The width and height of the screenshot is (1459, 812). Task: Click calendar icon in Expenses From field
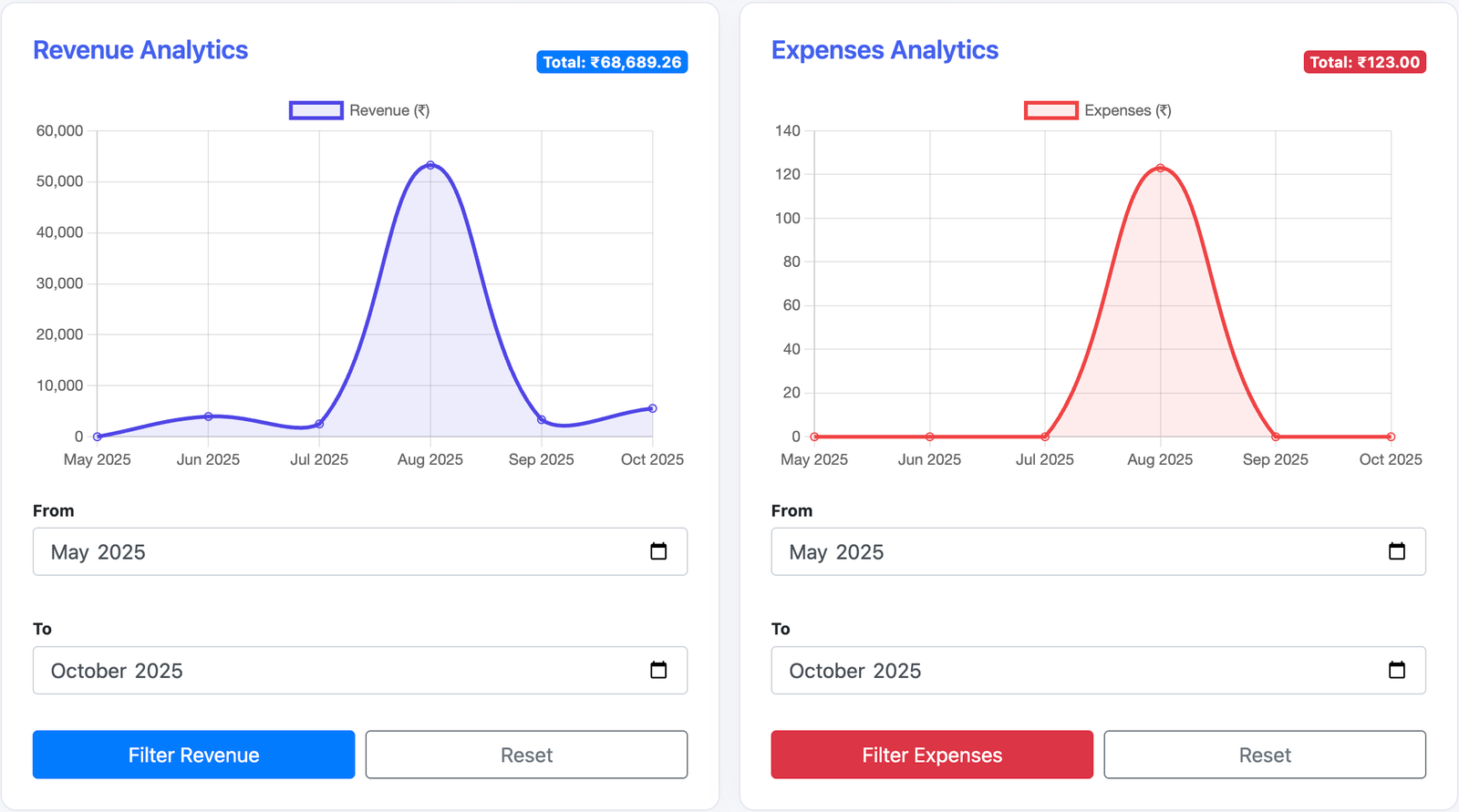pyautogui.click(x=1396, y=551)
